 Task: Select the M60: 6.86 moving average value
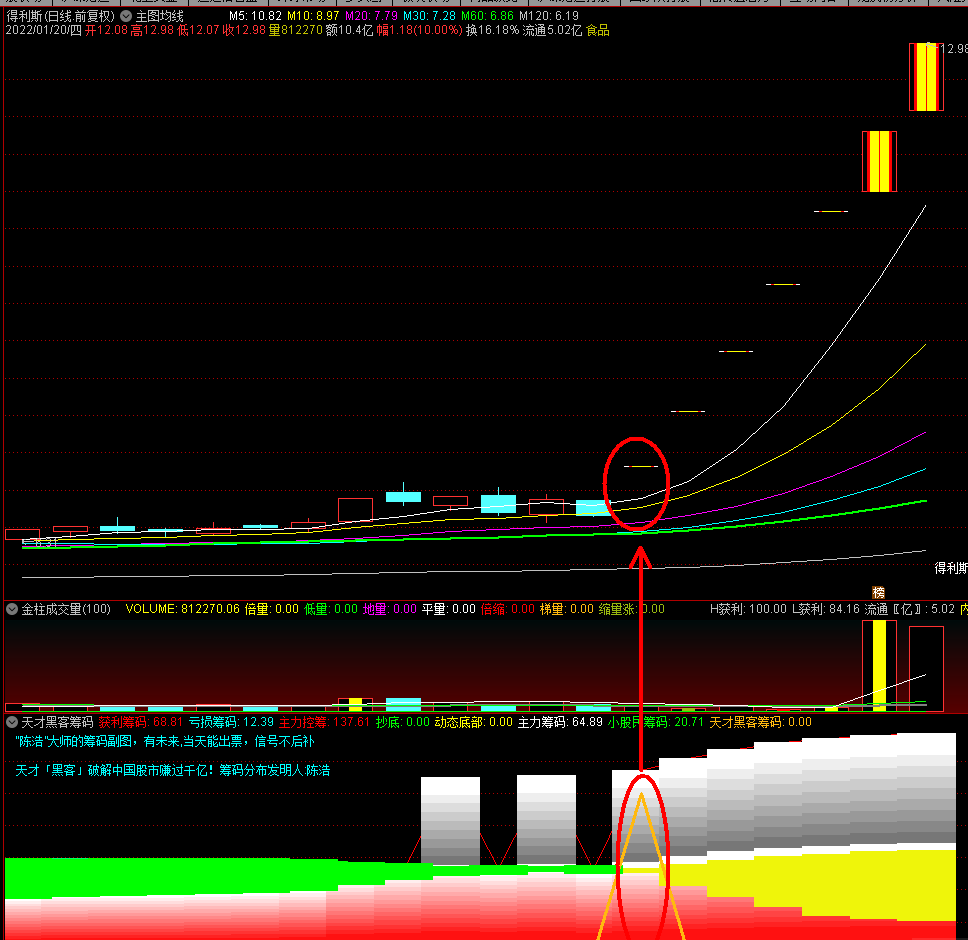click(x=487, y=16)
